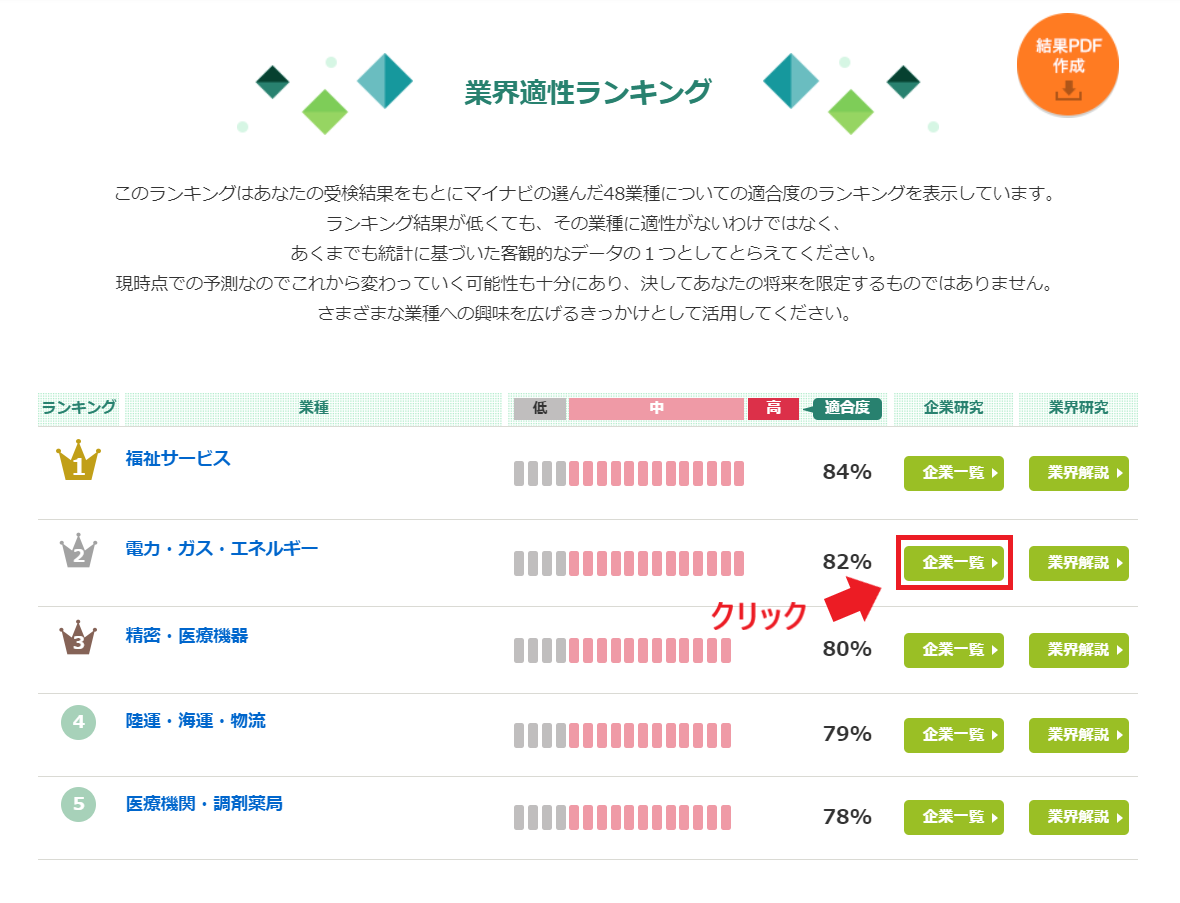Open 業界解説 for 福祉サービス
This screenshot has height=903, width=1180.
(x=1078, y=473)
